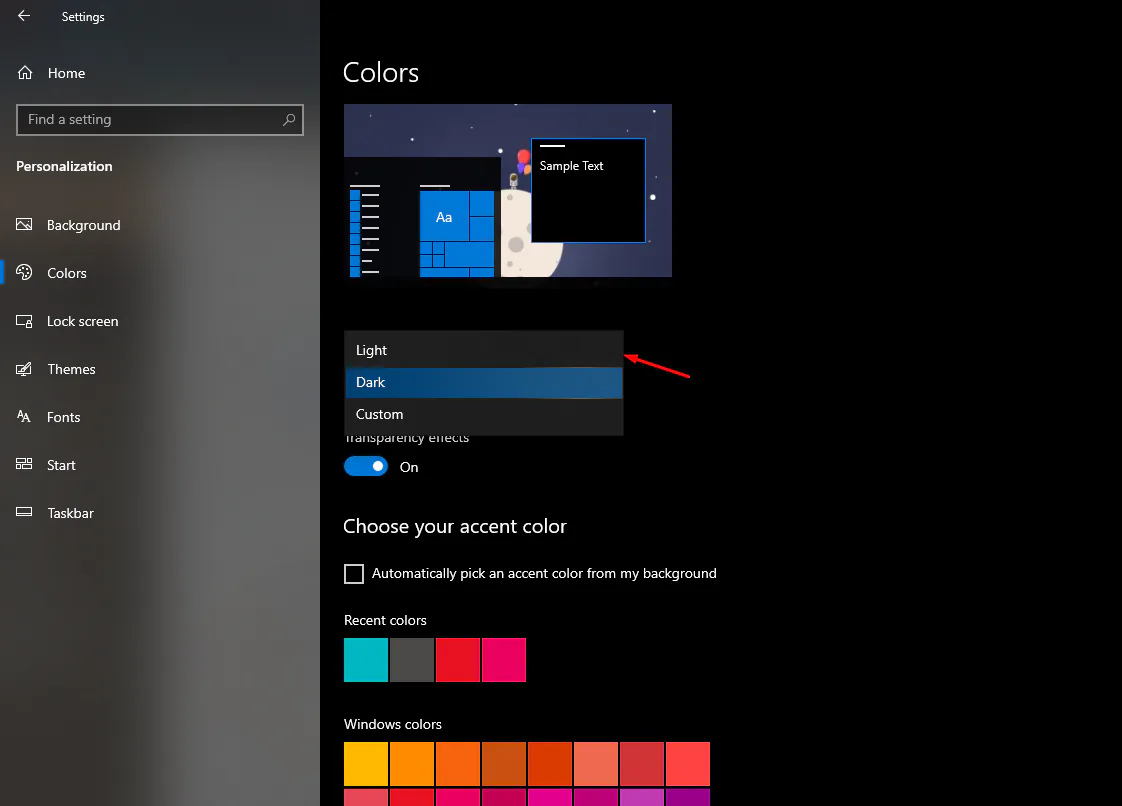This screenshot has width=1122, height=806.
Task: Click the Recent colors label
Action: pos(385,621)
